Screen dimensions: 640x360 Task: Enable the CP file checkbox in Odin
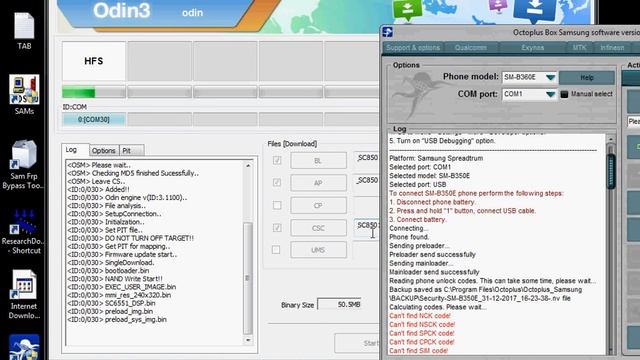click(x=277, y=205)
